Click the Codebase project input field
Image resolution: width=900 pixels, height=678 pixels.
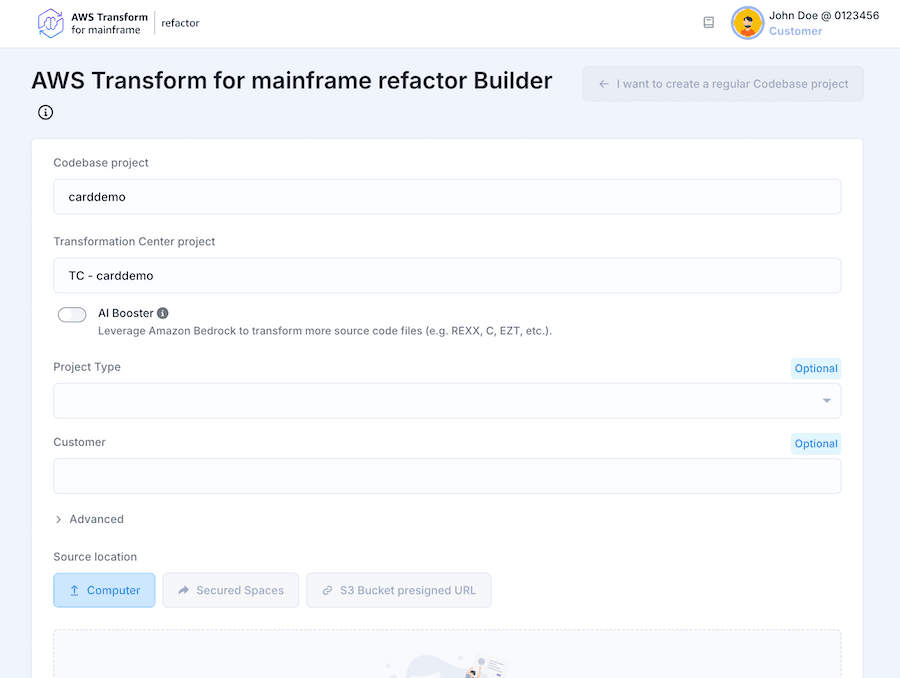click(446, 197)
